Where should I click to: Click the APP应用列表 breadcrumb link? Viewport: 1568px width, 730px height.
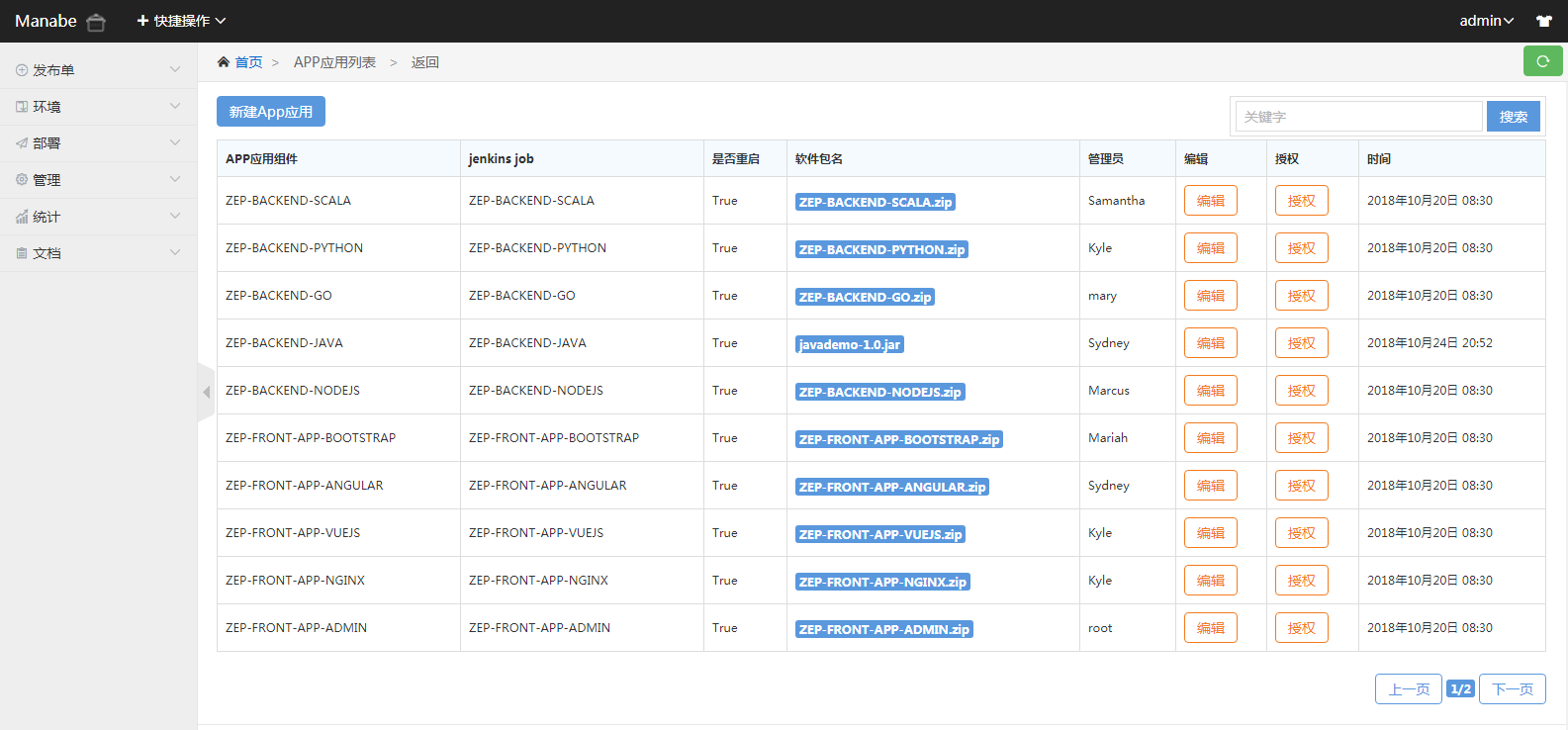[334, 62]
